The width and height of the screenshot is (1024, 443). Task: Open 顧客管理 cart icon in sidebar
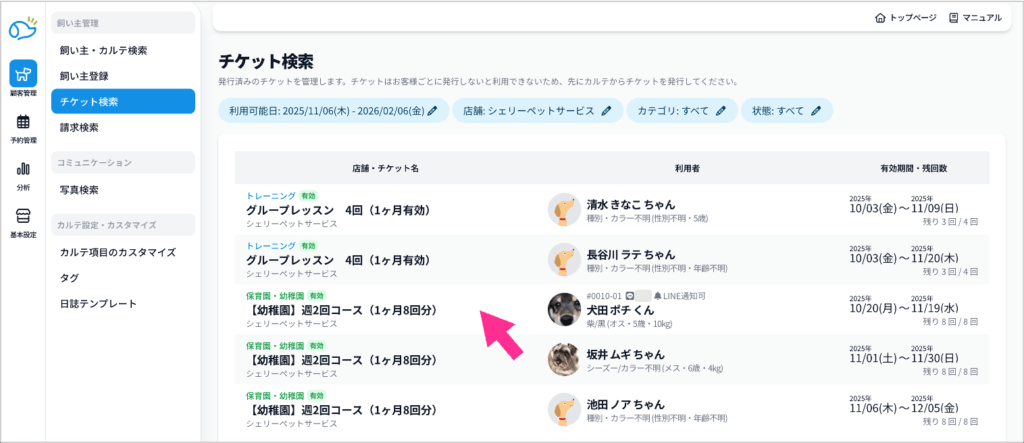coord(23,75)
